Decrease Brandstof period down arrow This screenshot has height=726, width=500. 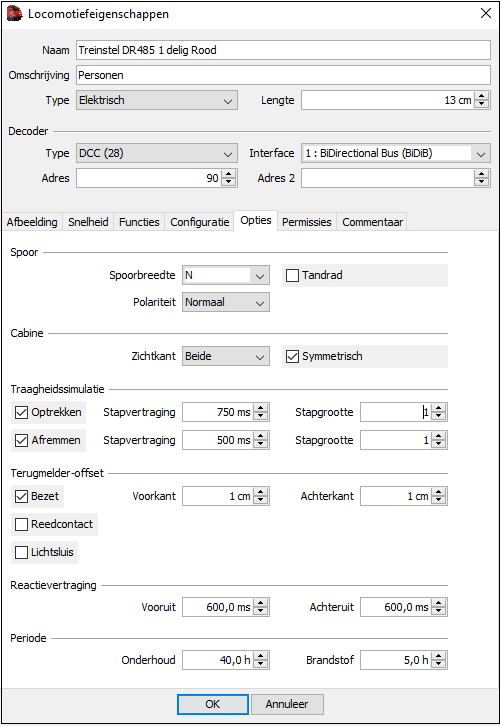[438, 664]
